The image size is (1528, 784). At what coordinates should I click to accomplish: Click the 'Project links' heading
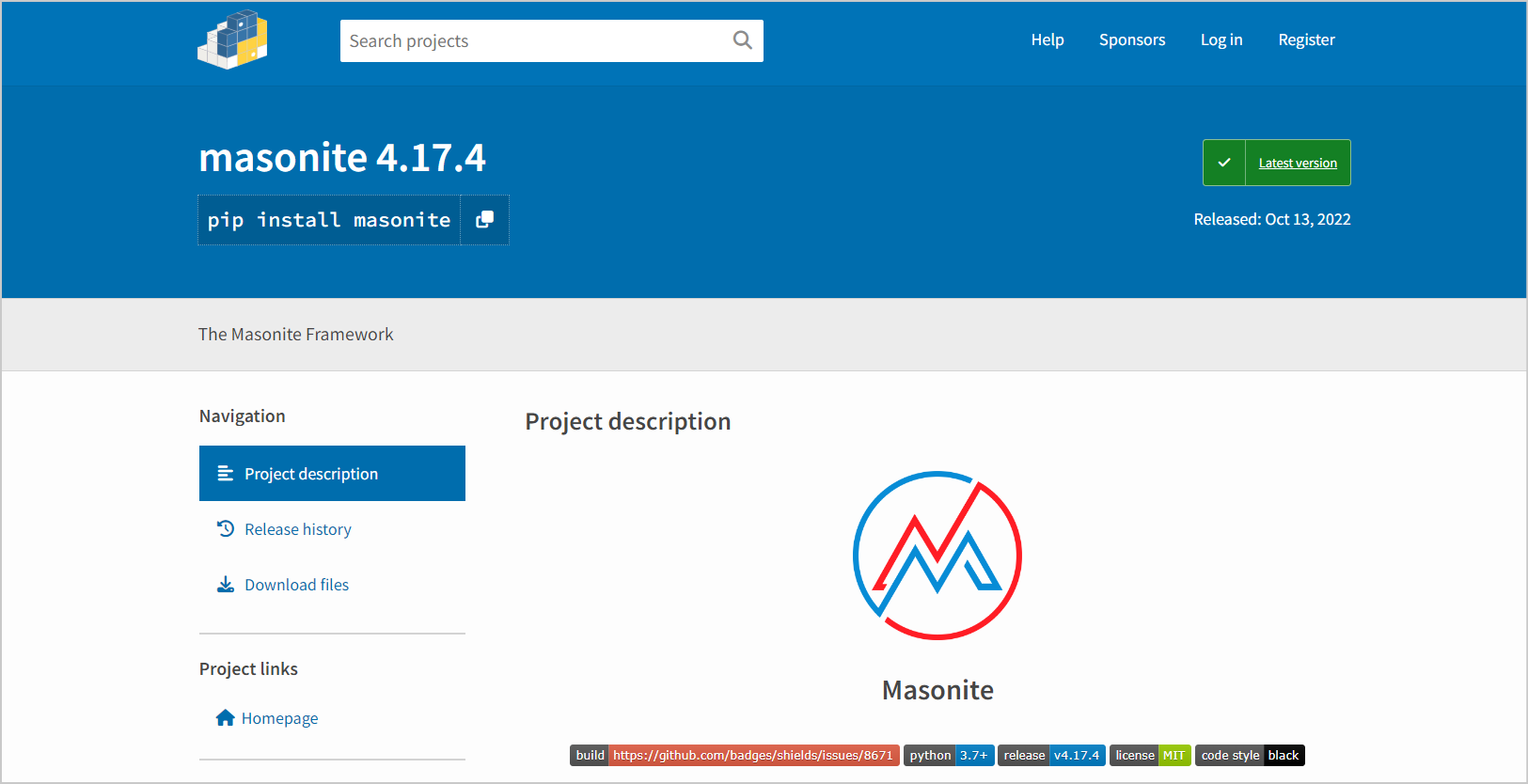pos(248,669)
